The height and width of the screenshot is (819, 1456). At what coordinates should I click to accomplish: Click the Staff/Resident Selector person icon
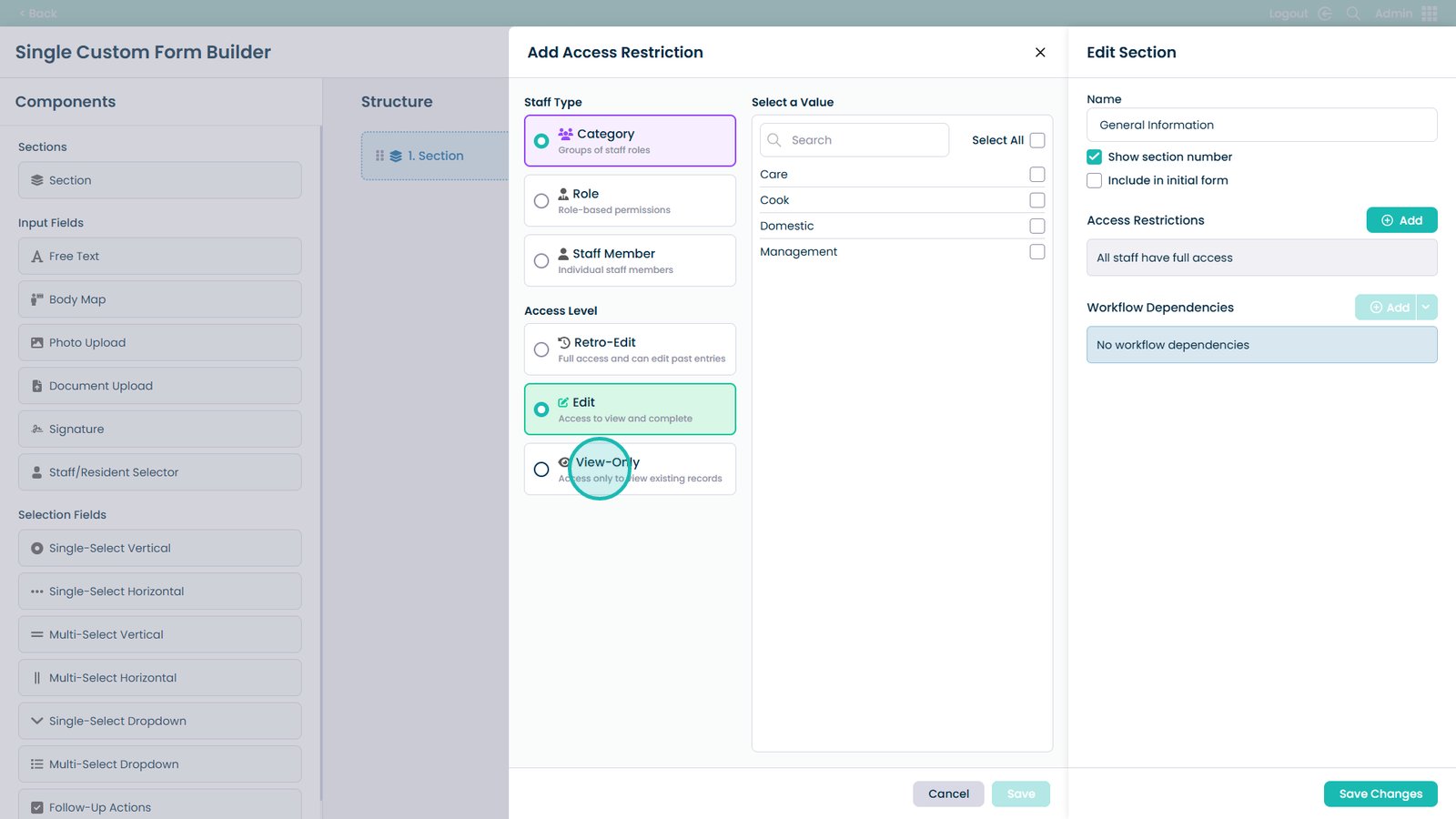pyautogui.click(x=37, y=472)
